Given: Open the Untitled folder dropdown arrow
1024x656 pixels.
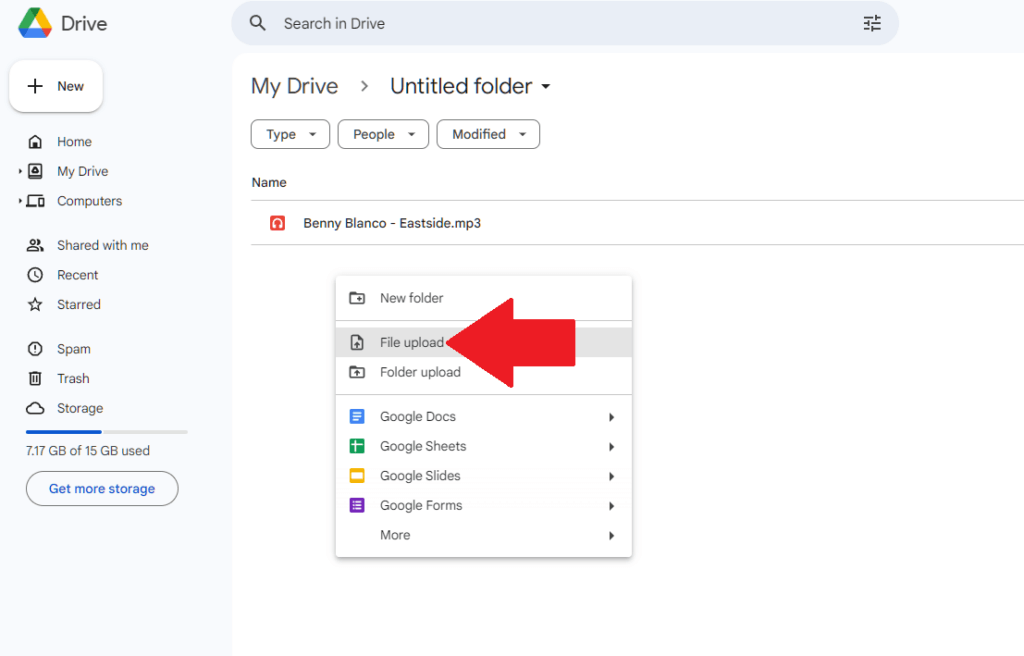Looking at the screenshot, I should pyautogui.click(x=546, y=86).
